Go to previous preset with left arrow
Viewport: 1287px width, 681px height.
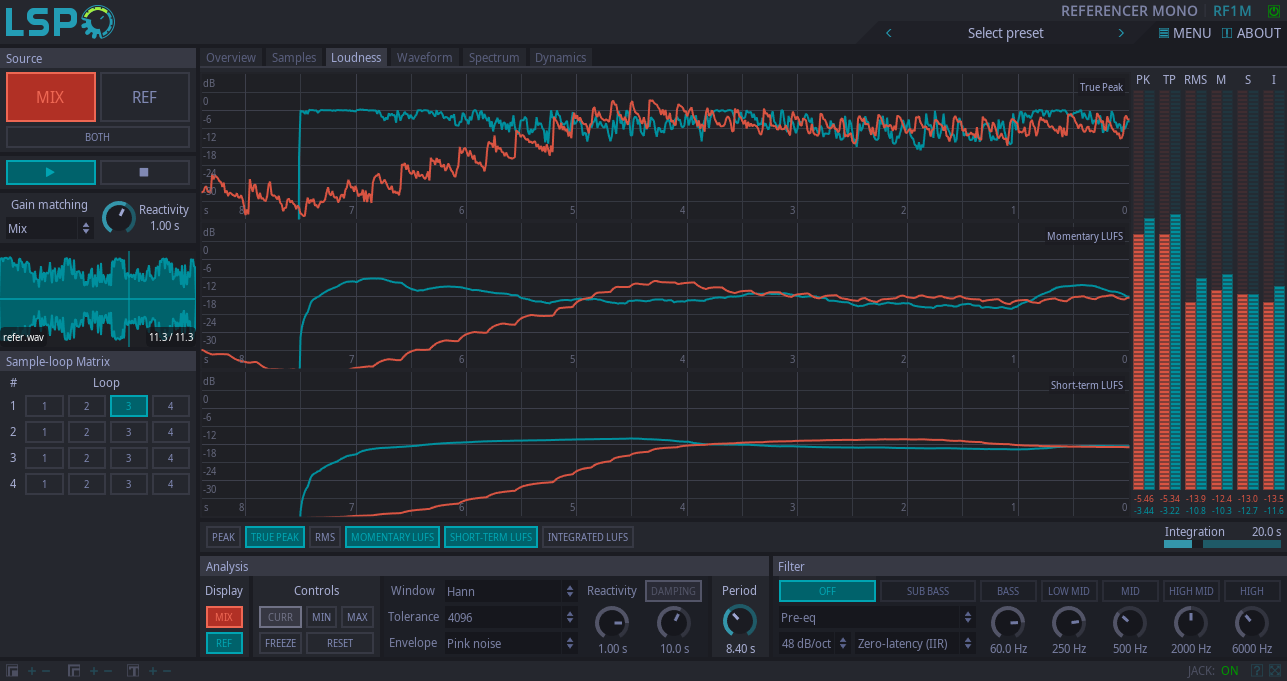click(888, 33)
